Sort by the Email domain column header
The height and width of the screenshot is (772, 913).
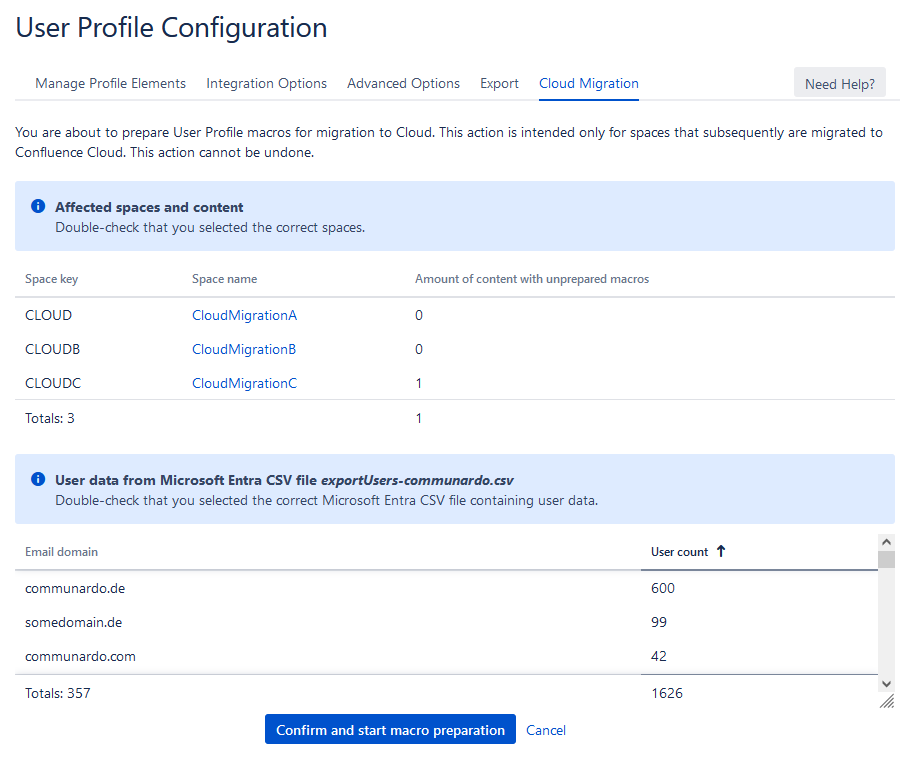[61, 552]
